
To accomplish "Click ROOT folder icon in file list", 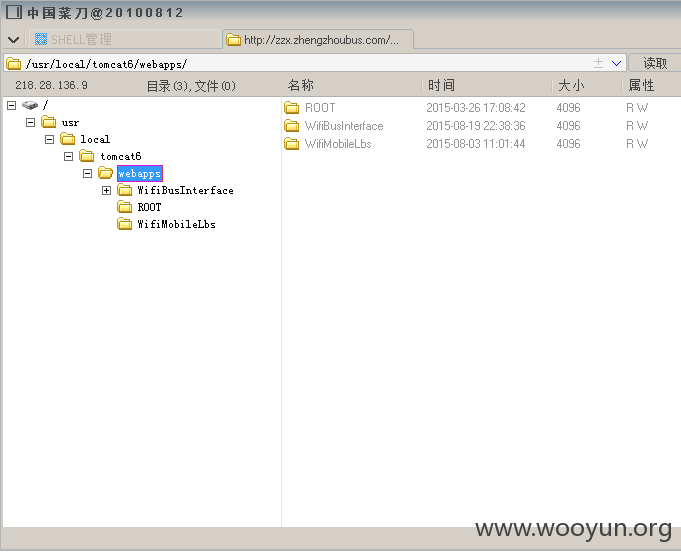I will tap(292, 107).
